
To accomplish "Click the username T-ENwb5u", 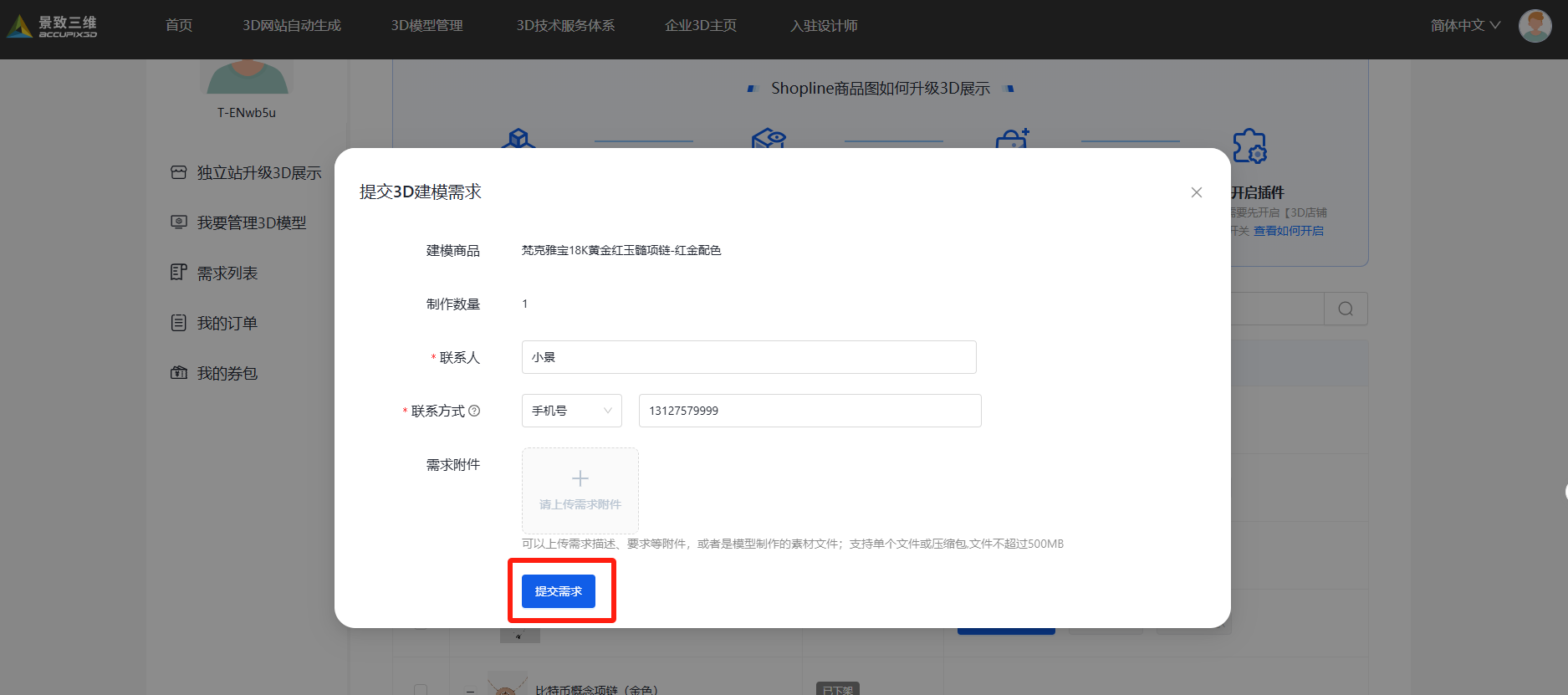I will [x=247, y=113].
